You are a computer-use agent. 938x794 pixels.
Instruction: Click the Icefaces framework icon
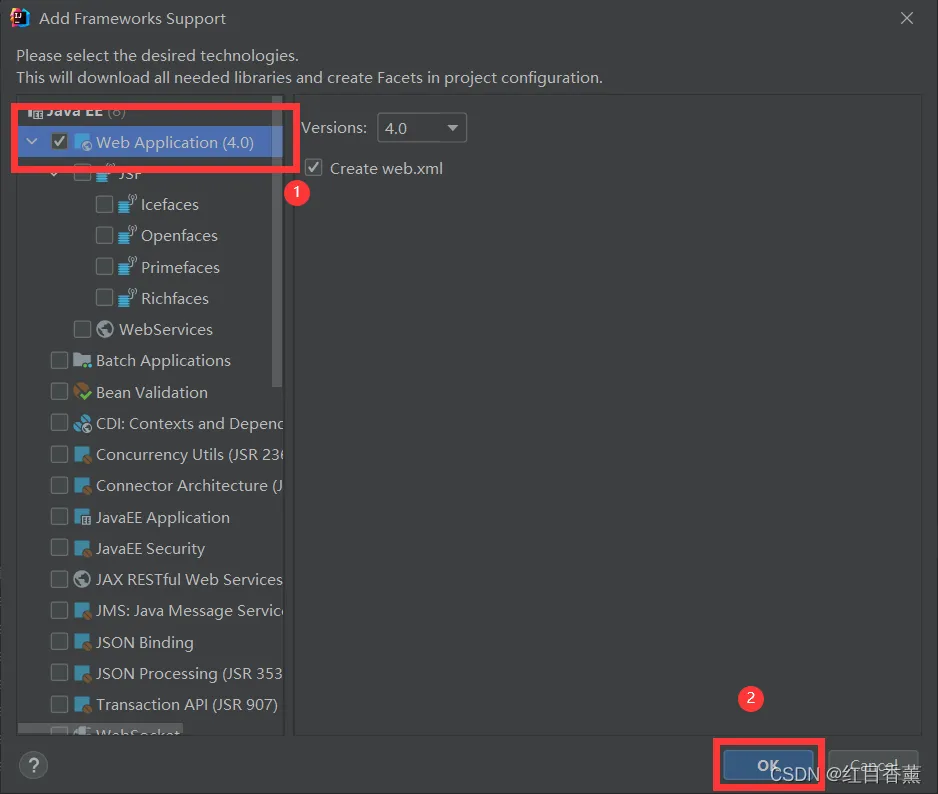coord(127,203)
